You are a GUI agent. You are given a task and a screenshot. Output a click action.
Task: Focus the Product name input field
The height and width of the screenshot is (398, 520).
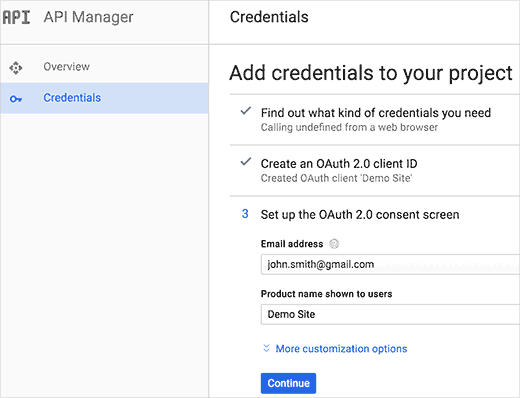point(390,314)
